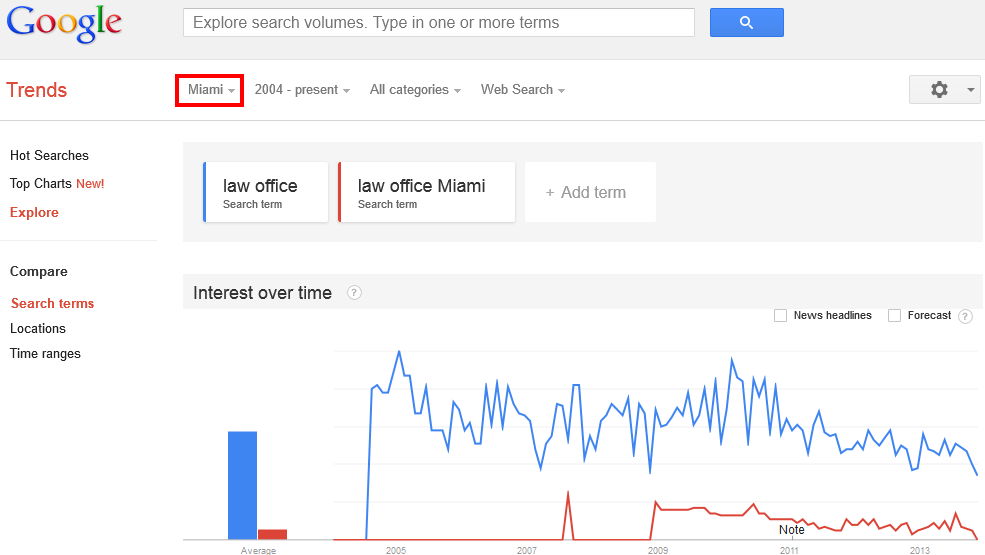Open the settings gear menu
The height and width of the screenshot is (555, 985).
pos(945,90)
